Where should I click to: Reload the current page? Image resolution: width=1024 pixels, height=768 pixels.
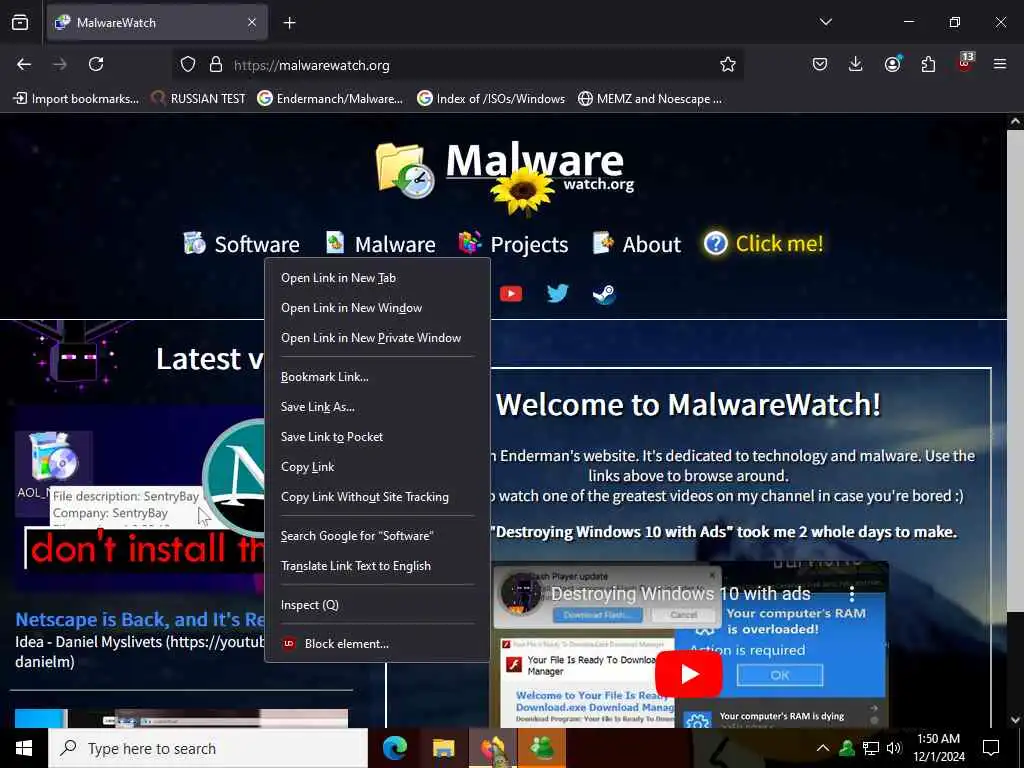(x=96, y=64)
